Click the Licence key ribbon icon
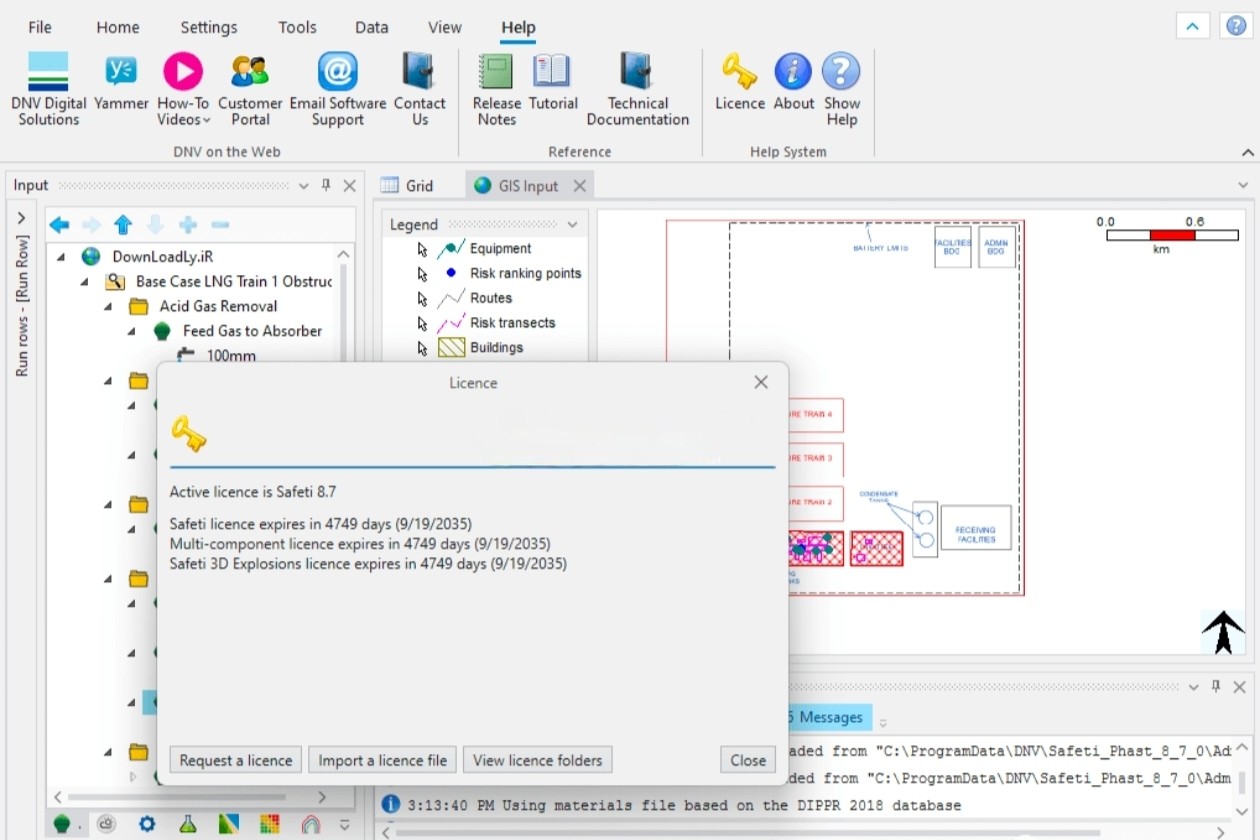 (x=739, y=71)
